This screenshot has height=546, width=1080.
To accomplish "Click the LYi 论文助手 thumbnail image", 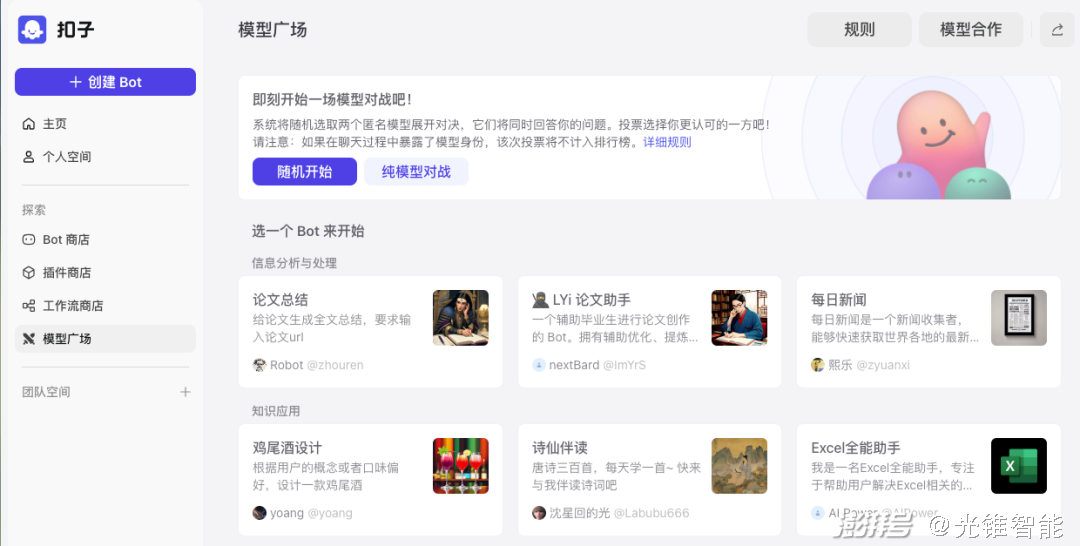I will coord(739,317).
